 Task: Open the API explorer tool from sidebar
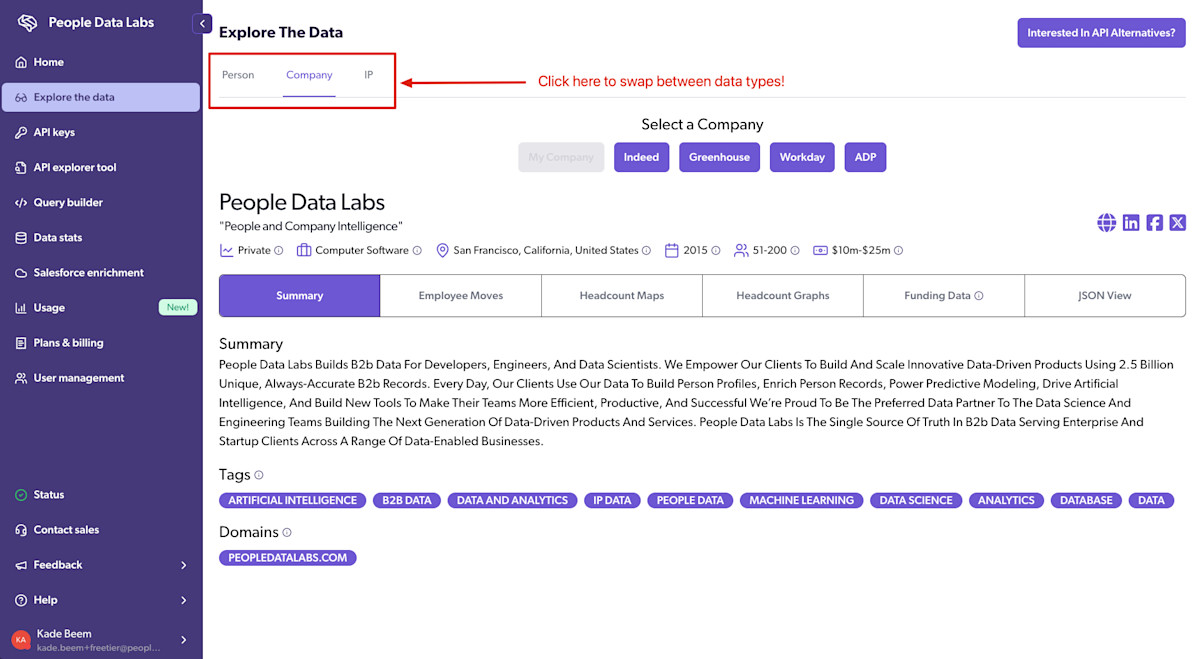(21, 167)
